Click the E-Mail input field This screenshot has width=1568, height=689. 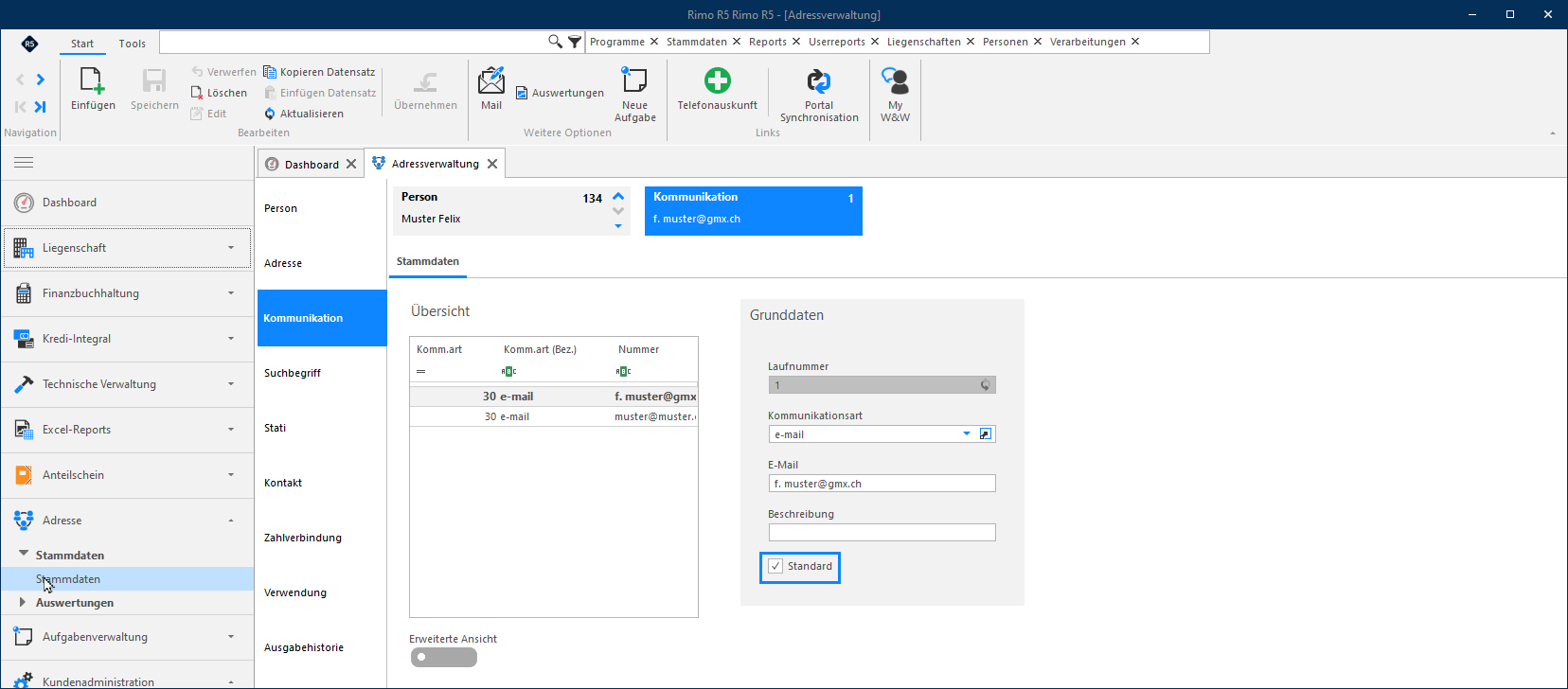882,484
